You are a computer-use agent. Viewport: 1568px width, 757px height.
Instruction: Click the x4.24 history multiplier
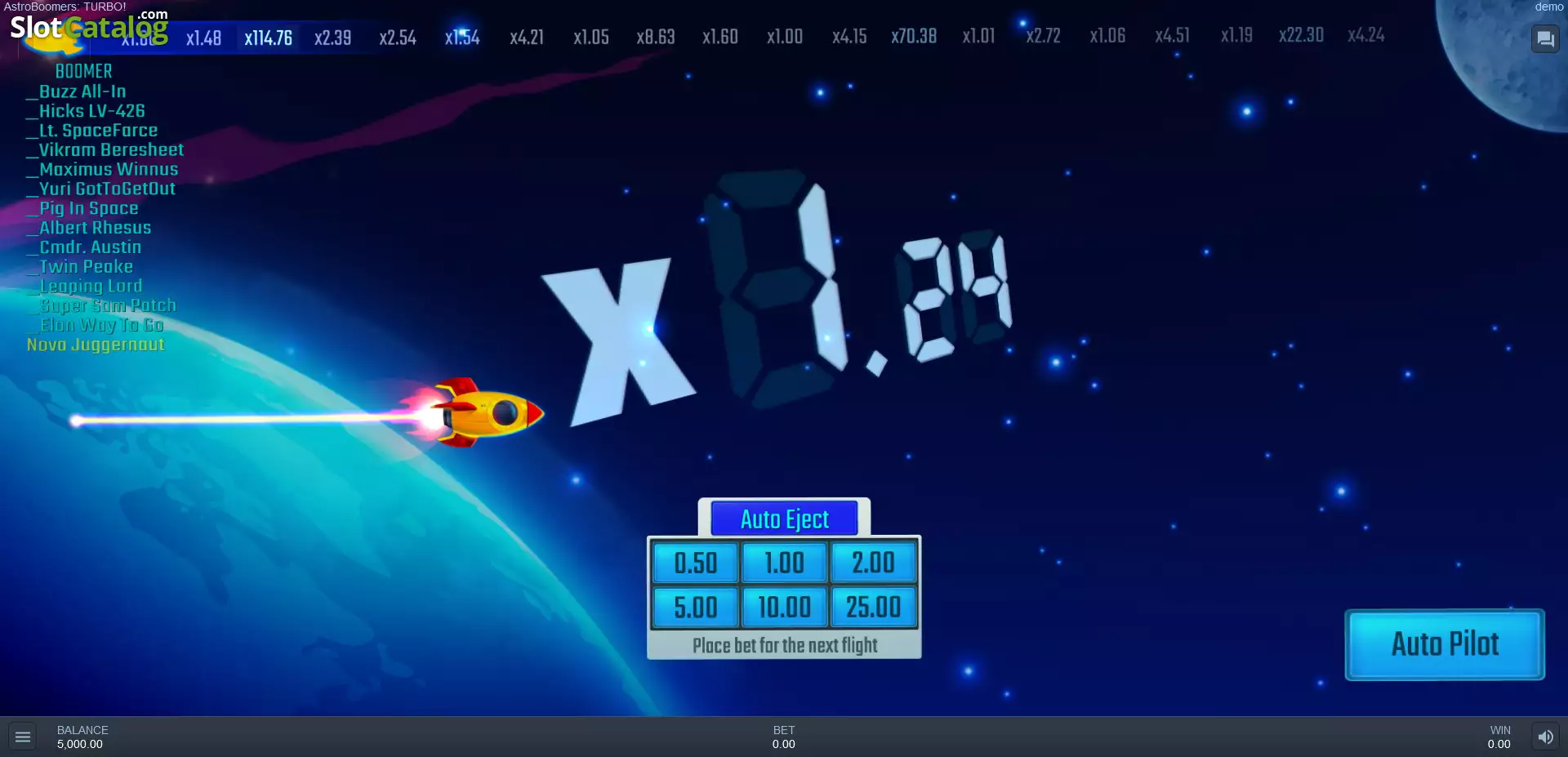tap(1366, 35)
